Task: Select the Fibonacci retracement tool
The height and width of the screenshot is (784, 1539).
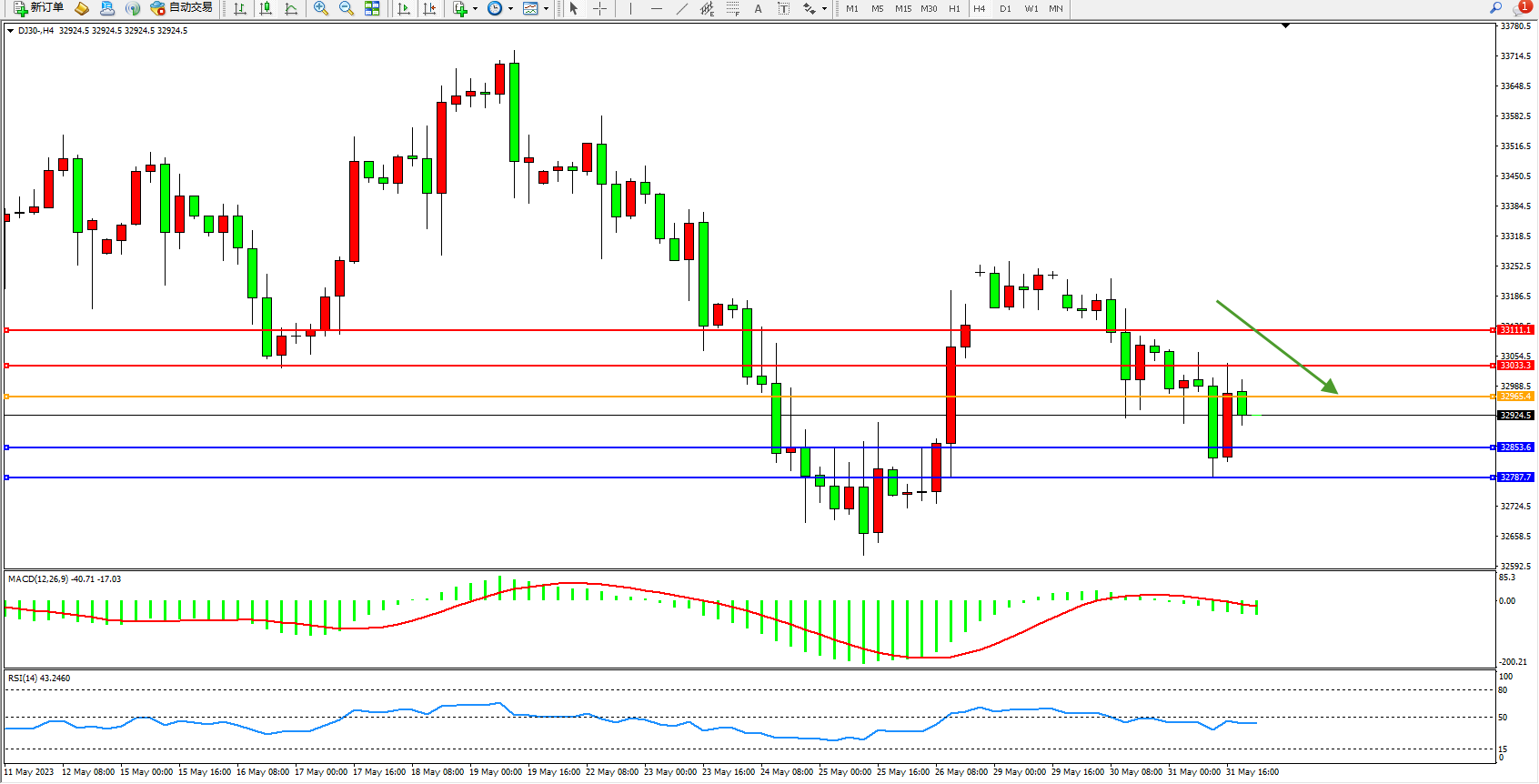Action: pos(733,8)
